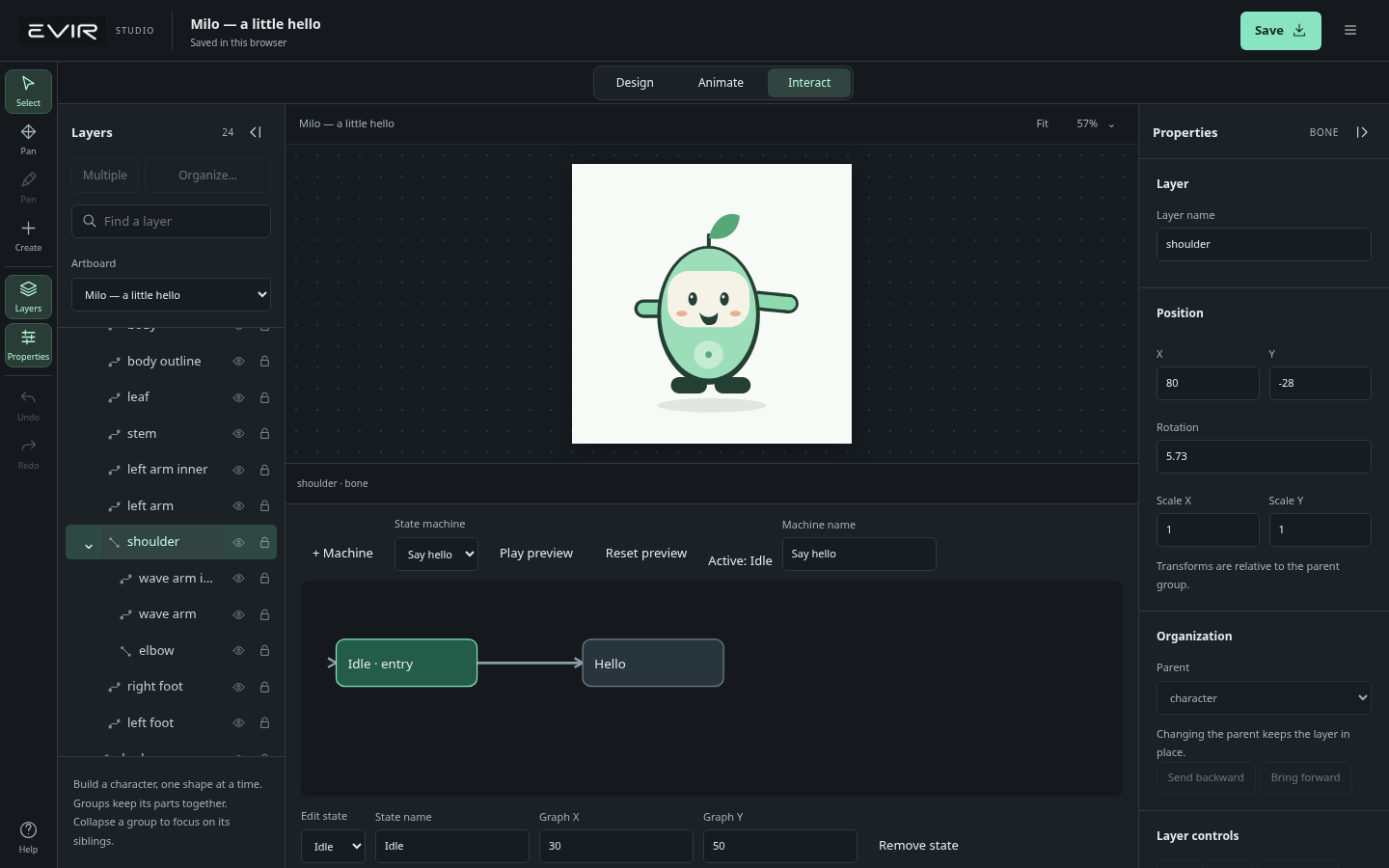
Task: Open the hamburger menu
Action: click(x=1350, y=31)
